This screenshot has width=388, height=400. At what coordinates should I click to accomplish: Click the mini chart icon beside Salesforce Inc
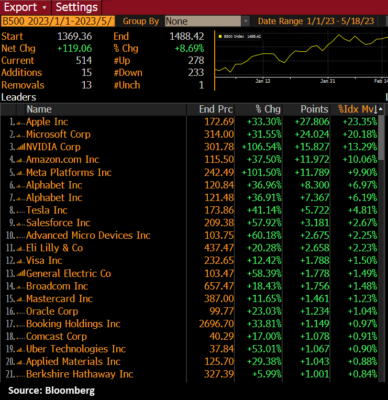click(21, 224)
